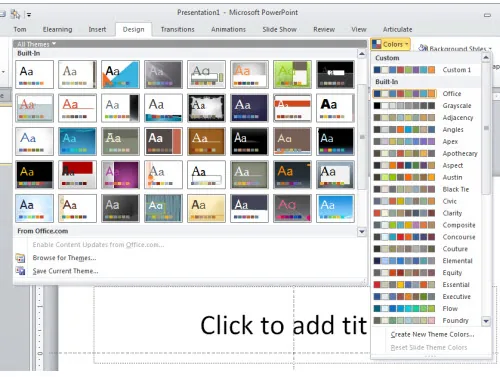Image resolution: width=500 pixels, height=377 pixels.
Task: Select the Office color scheme
Action: point(427,94)
